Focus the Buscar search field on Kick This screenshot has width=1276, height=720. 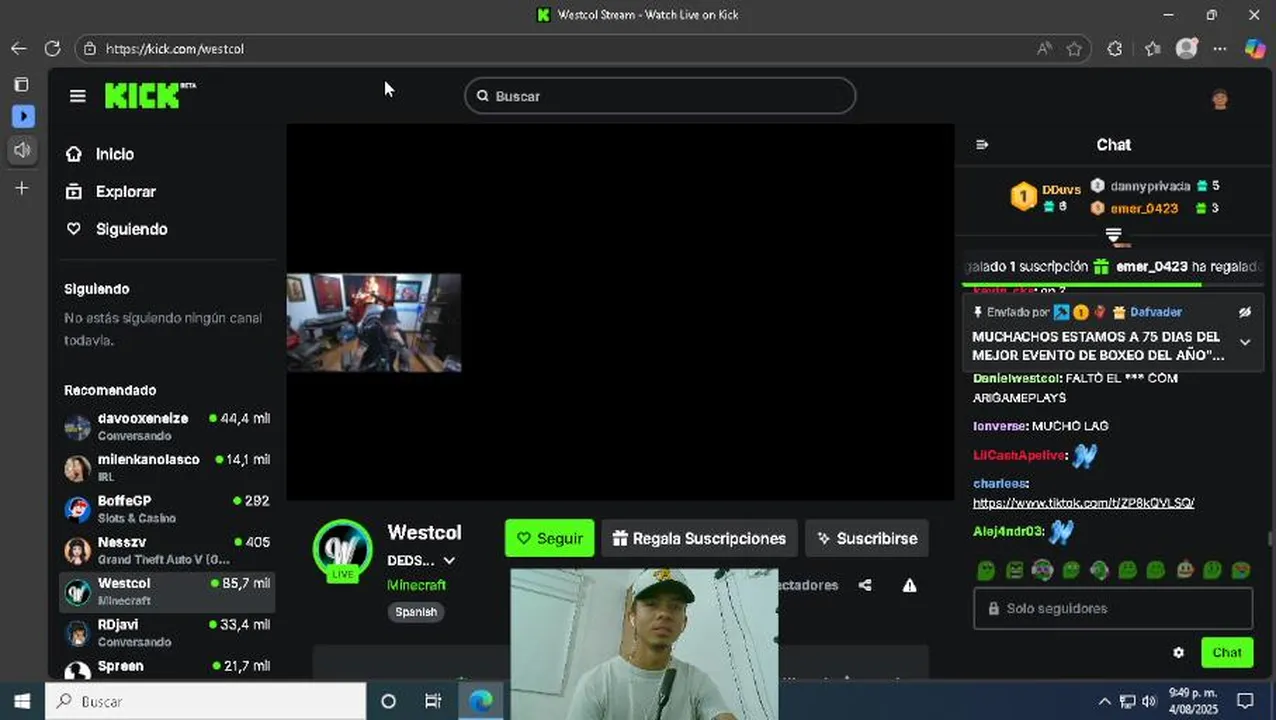pyautogui.click(x=660, y=96)
